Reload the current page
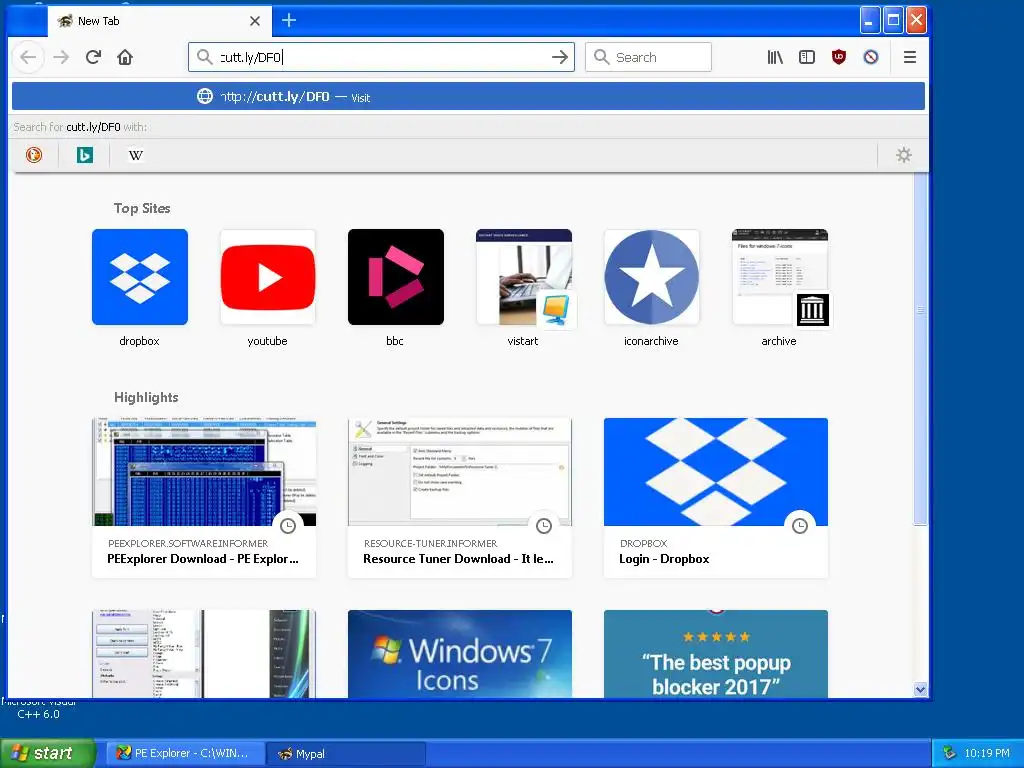1024x768 pixels. 93,57
